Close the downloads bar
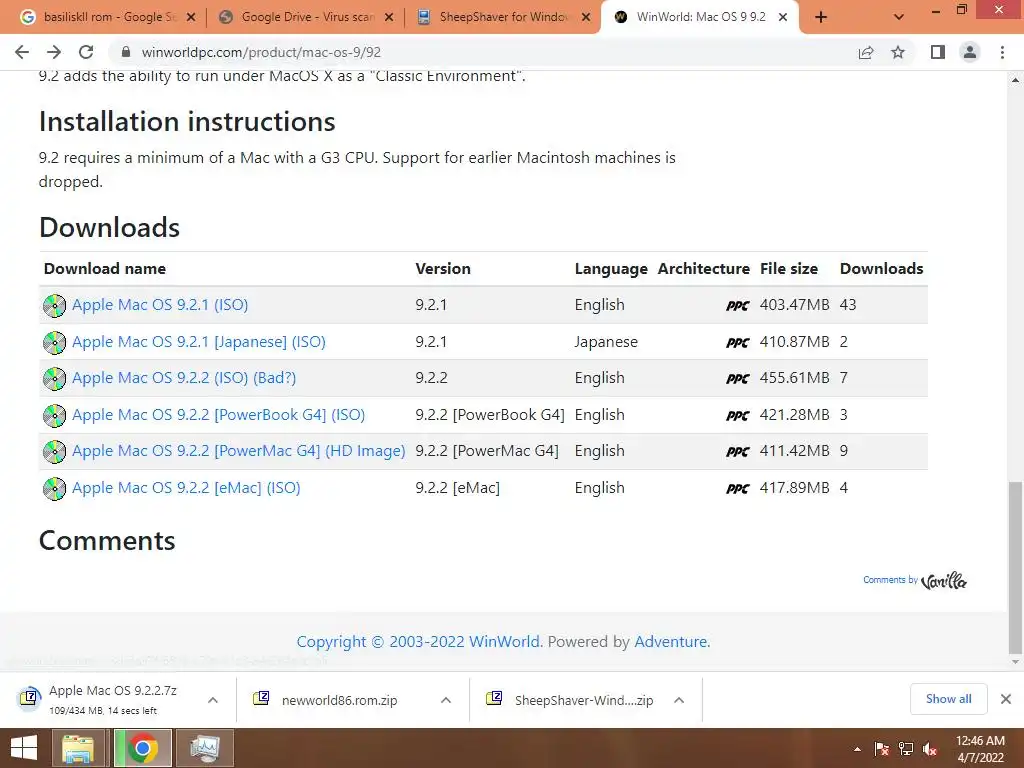 (1006, 699)
